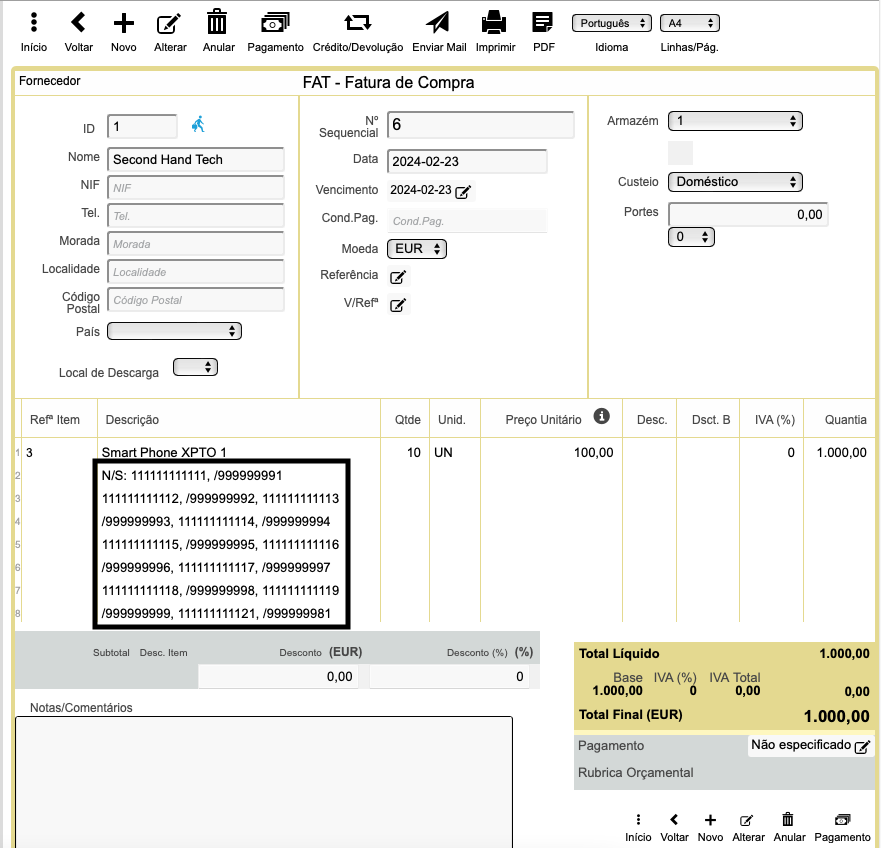Viewport: 881px width, 848px height.
Task: Click the supplier ID input field
Action: [142, 126]
